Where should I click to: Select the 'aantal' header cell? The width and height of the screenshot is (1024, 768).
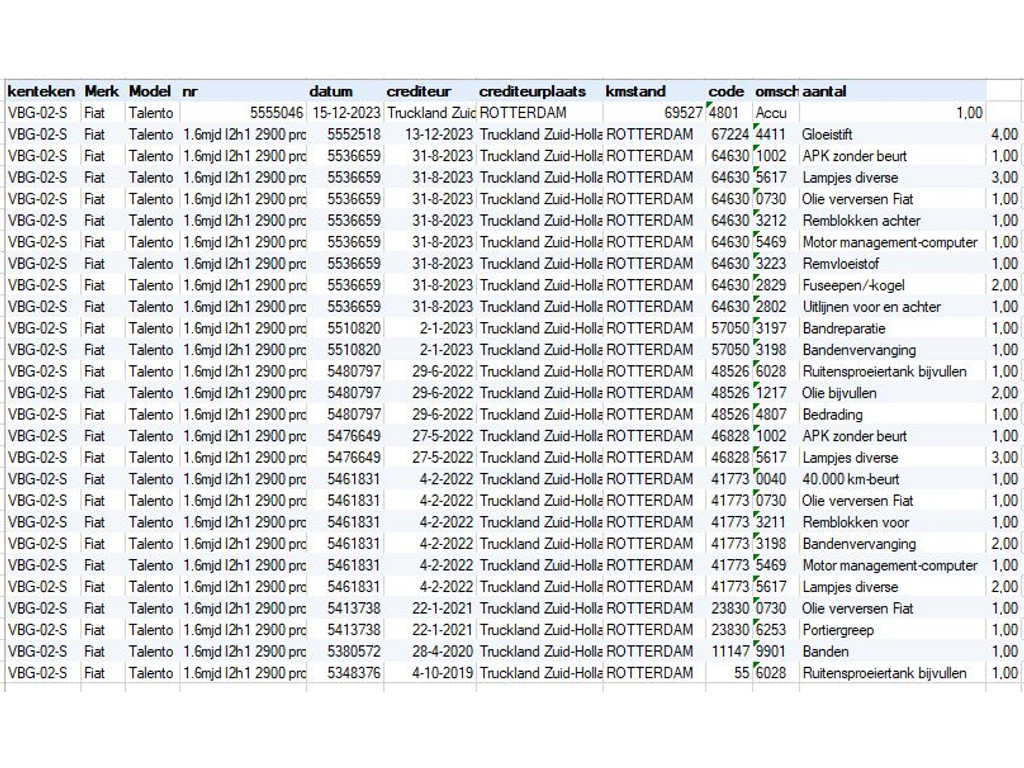[x=892, y=91]
